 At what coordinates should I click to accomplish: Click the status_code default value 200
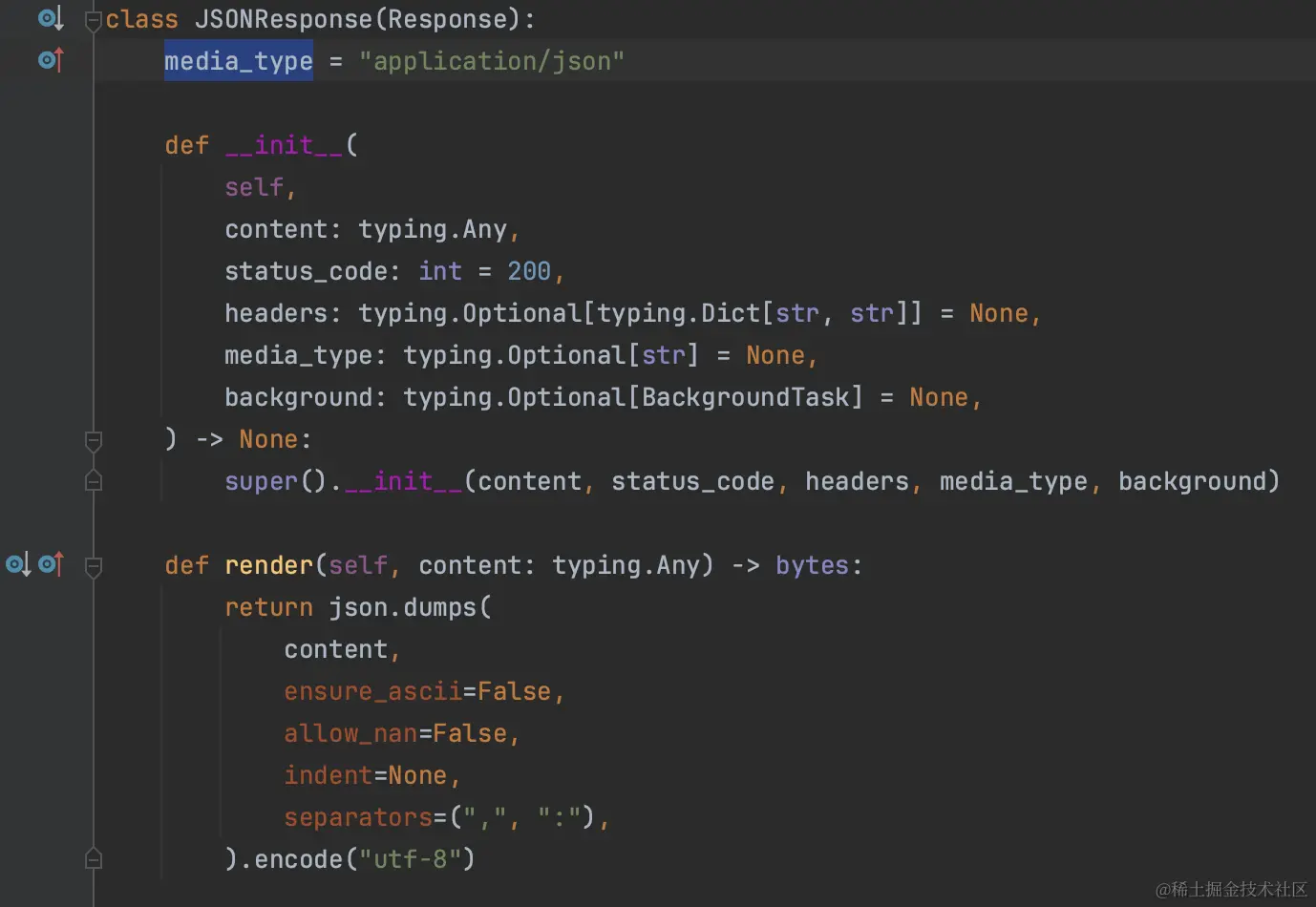click(529, 270)
